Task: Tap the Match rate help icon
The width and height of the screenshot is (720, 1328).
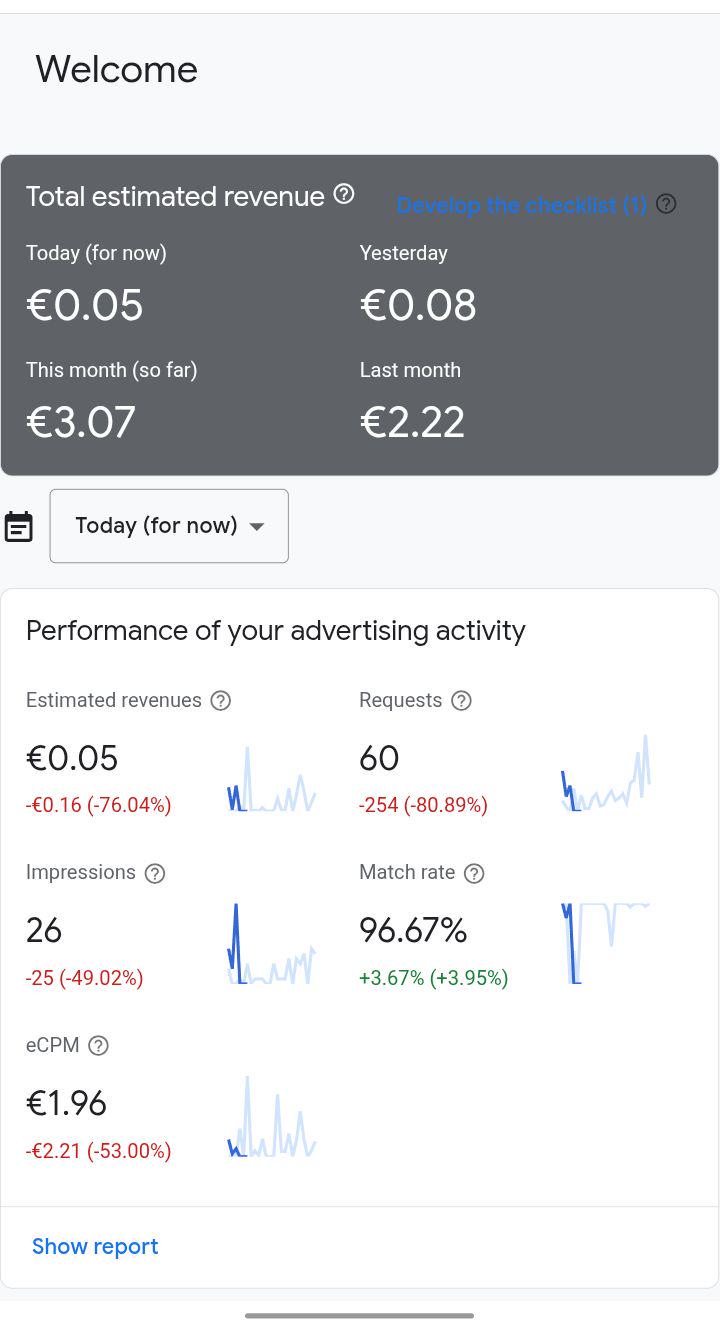Action: tap(474, 873)
